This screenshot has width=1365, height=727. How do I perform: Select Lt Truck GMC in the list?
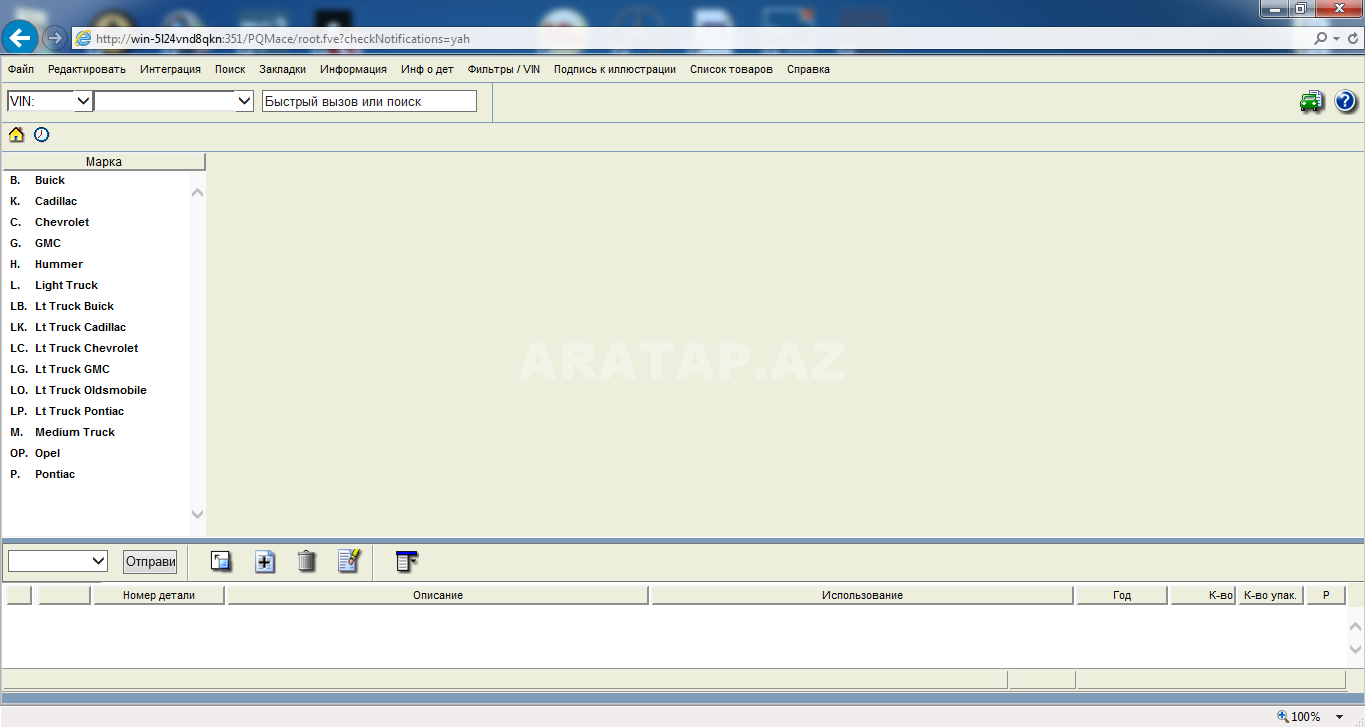72,369
